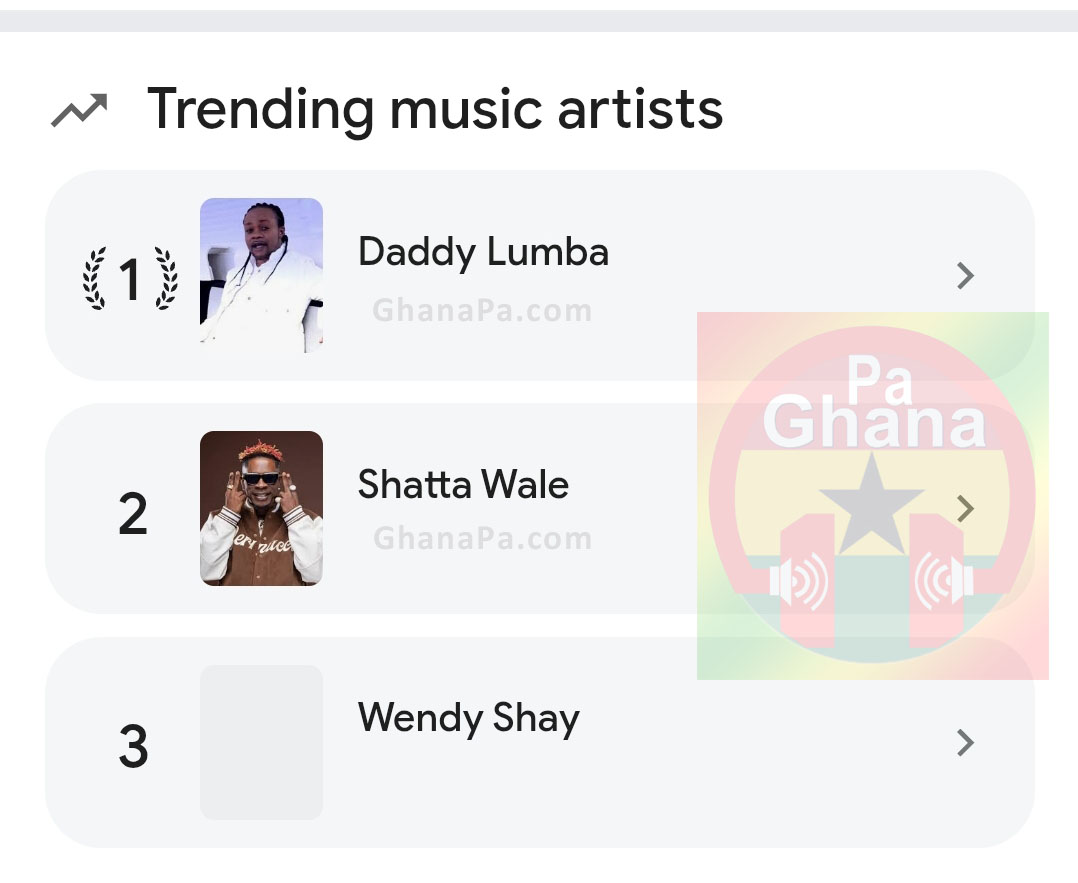Screen dimensions: 1078x883
Task: Click the rank number 2
Action: (x=133, y=512)
